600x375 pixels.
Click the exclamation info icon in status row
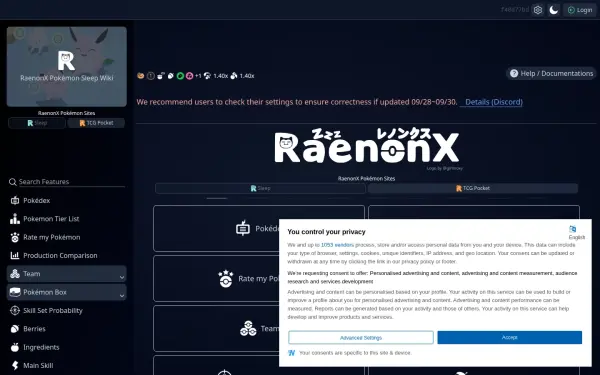click(151, 76)
